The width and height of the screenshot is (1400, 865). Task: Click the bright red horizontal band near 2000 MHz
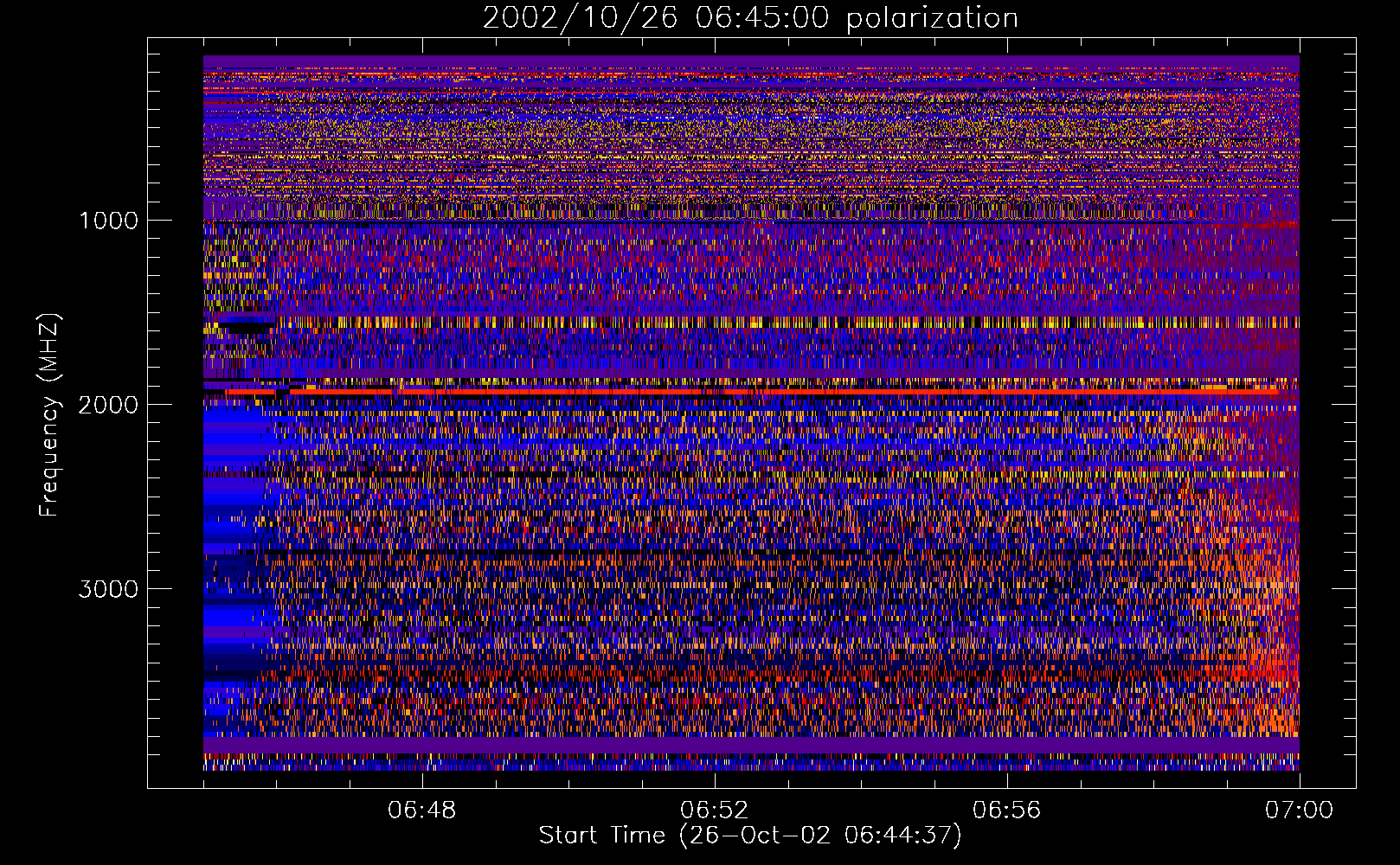[751, 392]
